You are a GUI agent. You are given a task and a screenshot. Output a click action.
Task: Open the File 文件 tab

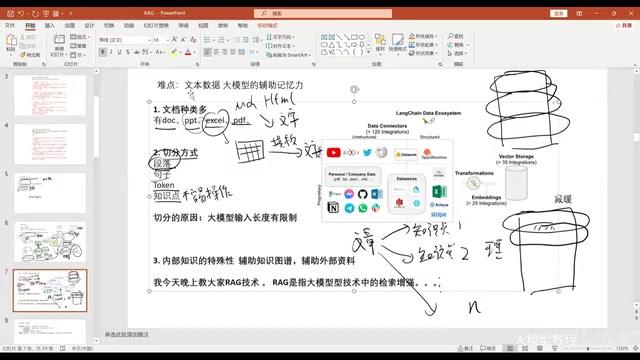pos(10,25)
